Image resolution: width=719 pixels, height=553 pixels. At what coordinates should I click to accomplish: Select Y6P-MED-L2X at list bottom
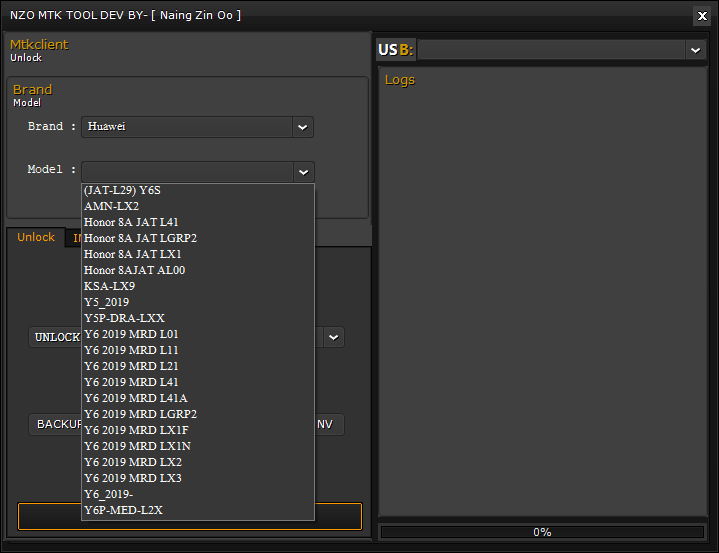coord(123,510)
